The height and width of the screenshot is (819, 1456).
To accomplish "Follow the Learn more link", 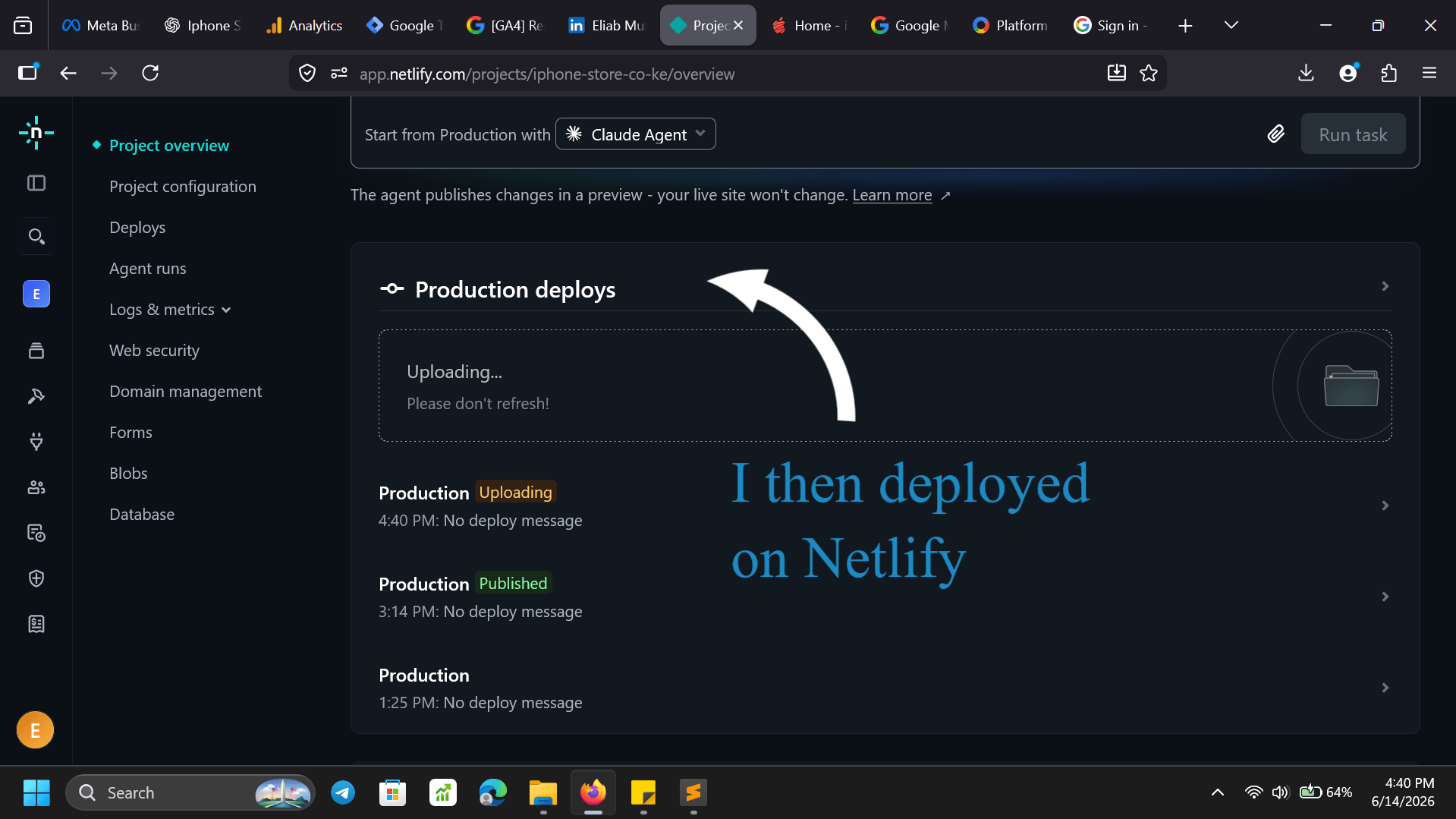I will point(892,195).
